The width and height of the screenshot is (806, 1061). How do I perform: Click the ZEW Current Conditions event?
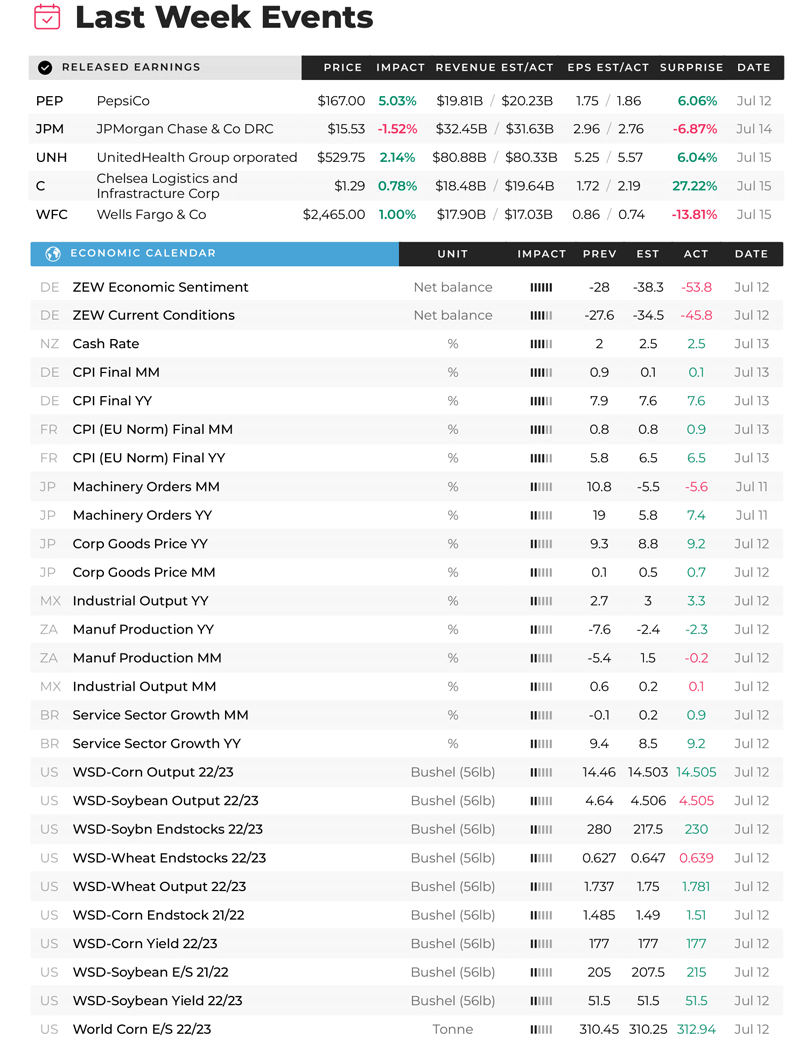pos(154,315)
